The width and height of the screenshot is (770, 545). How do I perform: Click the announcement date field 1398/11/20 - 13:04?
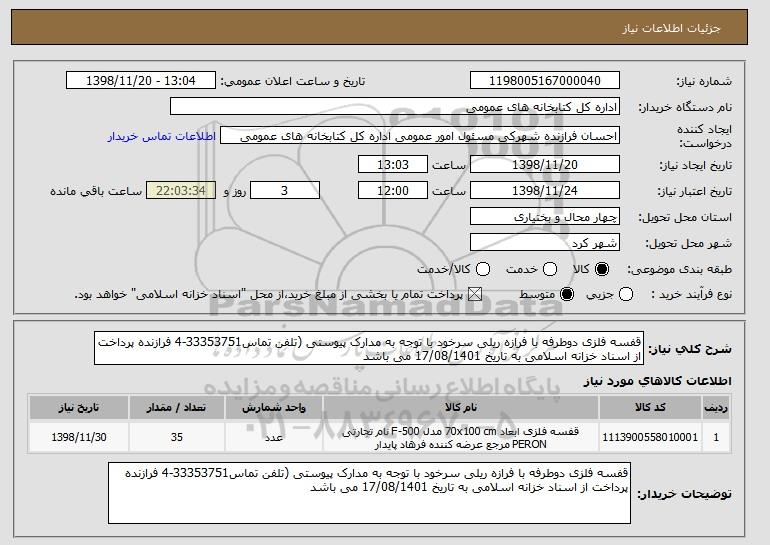click(x=140, y=80)
